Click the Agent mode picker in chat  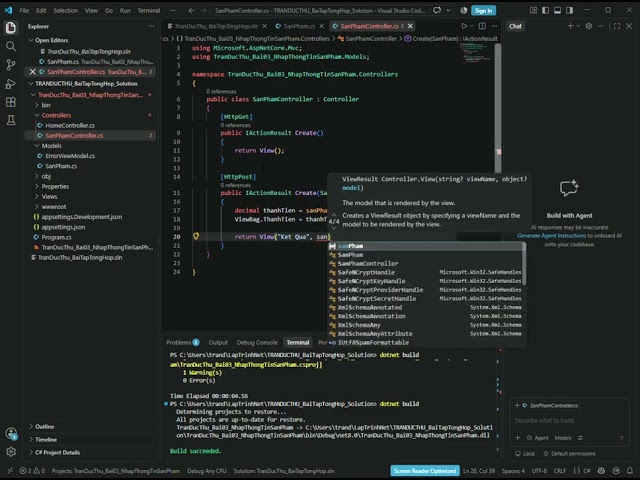tap(538, 438)
